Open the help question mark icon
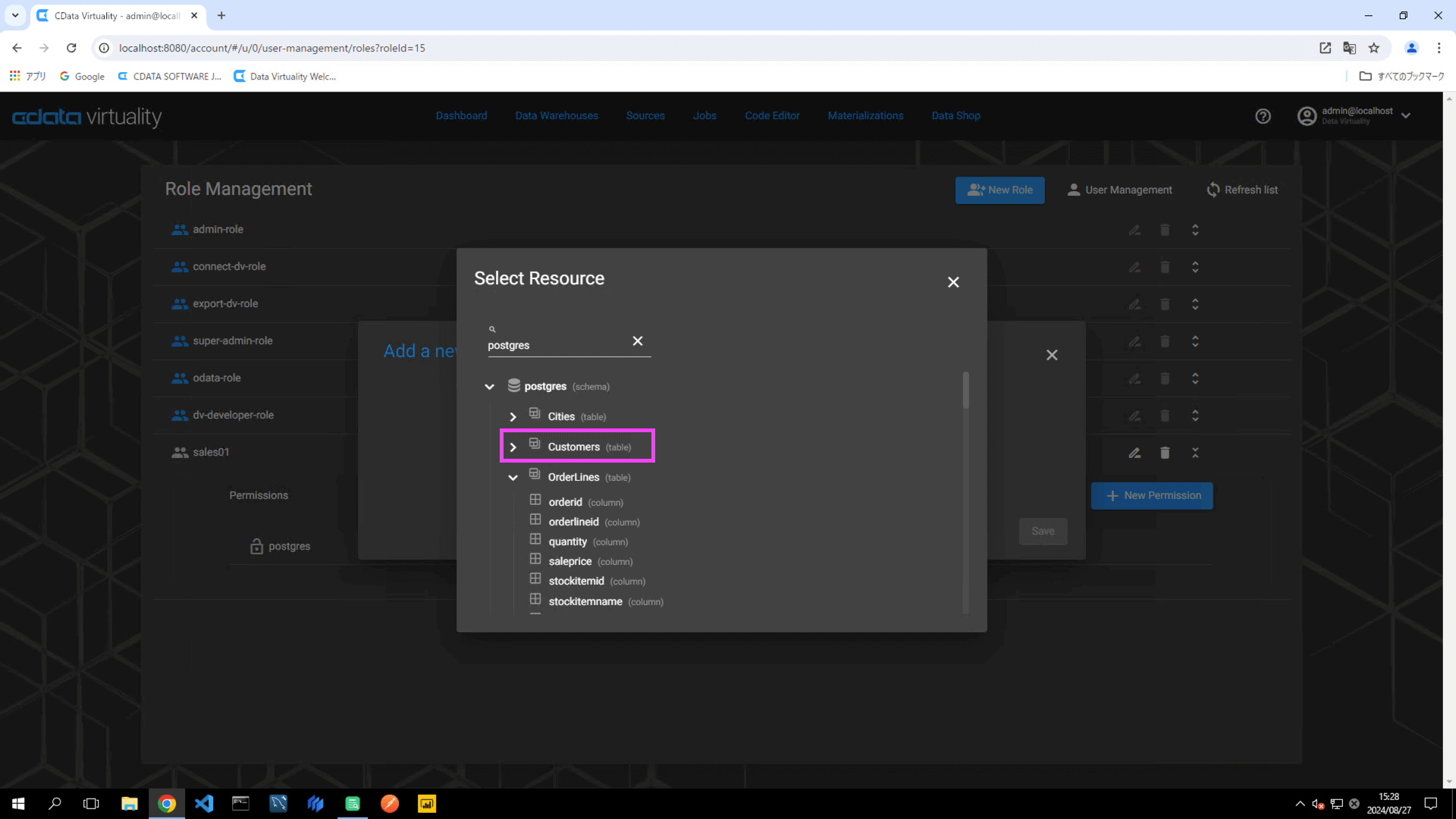 [x=1263, y=116]
